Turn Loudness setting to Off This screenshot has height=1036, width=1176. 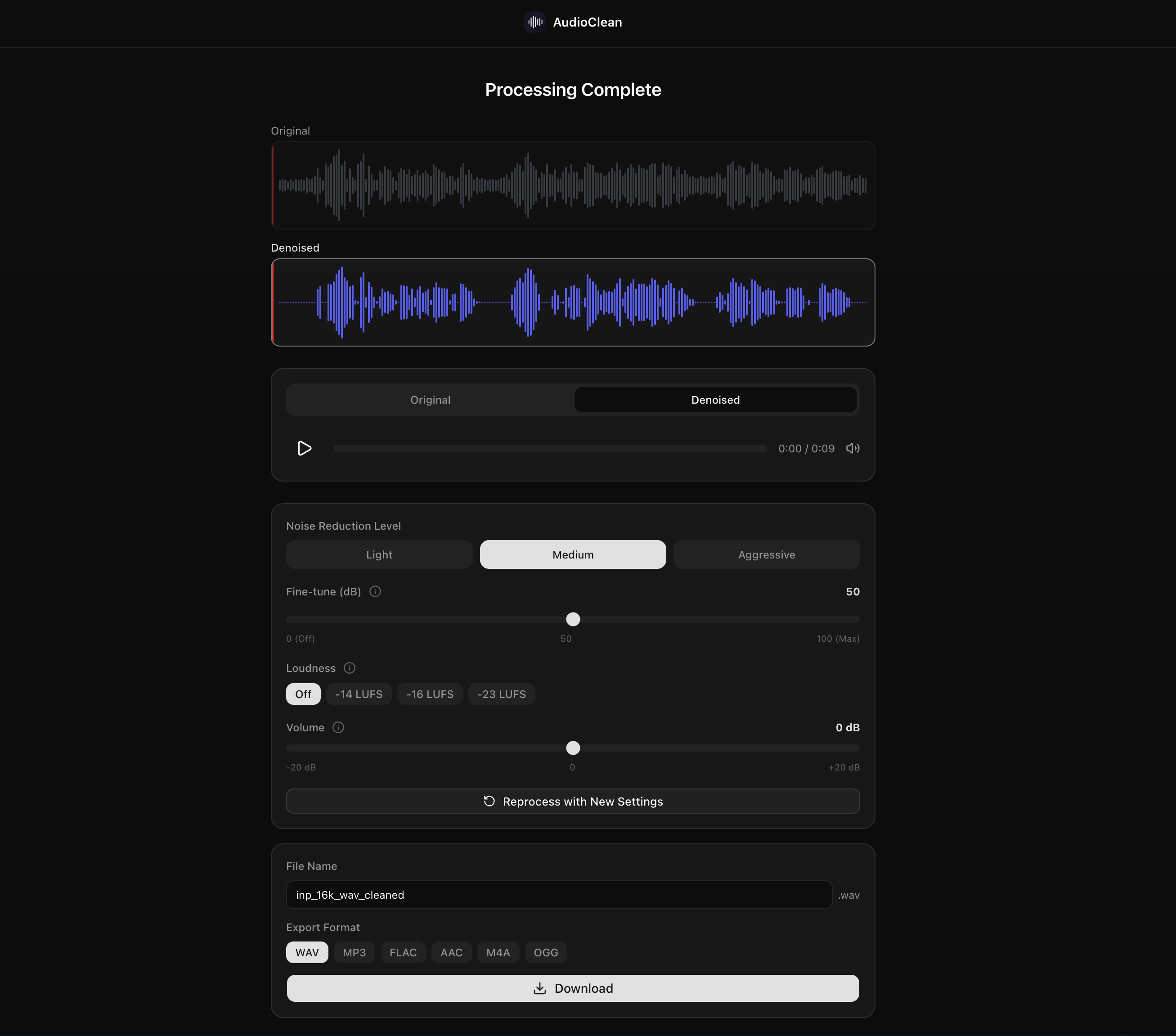(x=303, y=694)
